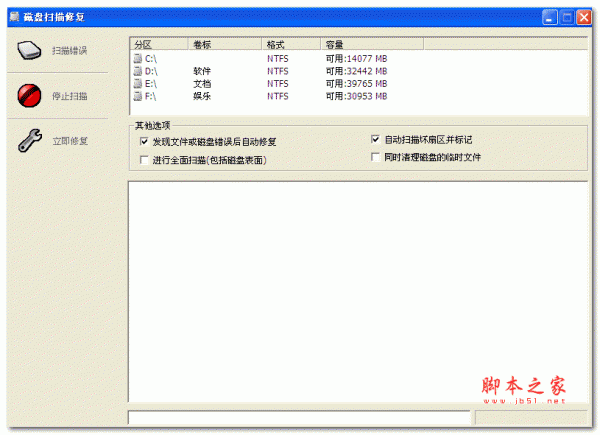The image size is (600, 435).
Task: Sort by 容量 column header
Action: 372,44
